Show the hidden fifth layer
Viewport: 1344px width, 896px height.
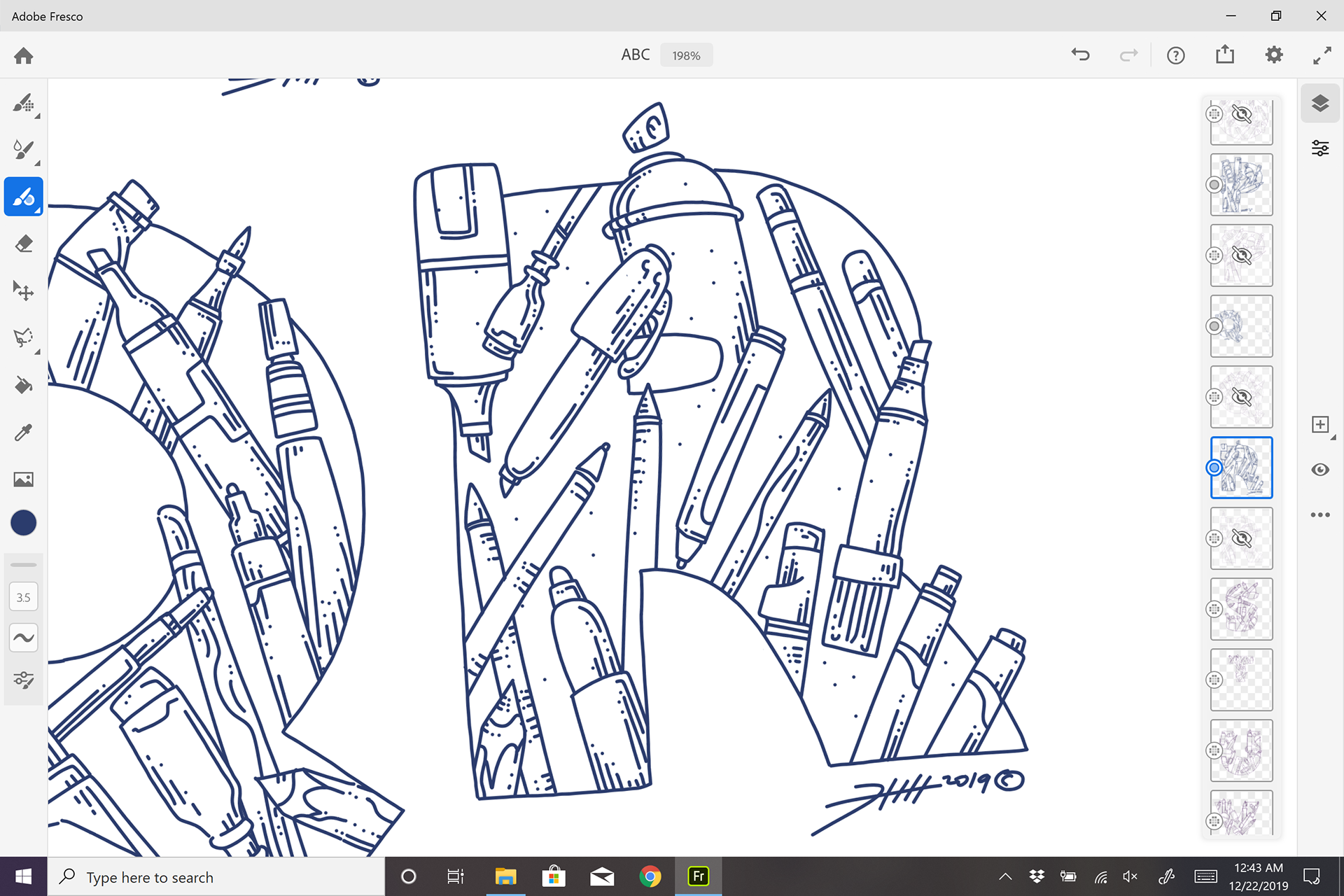[x=1242, y=397]
